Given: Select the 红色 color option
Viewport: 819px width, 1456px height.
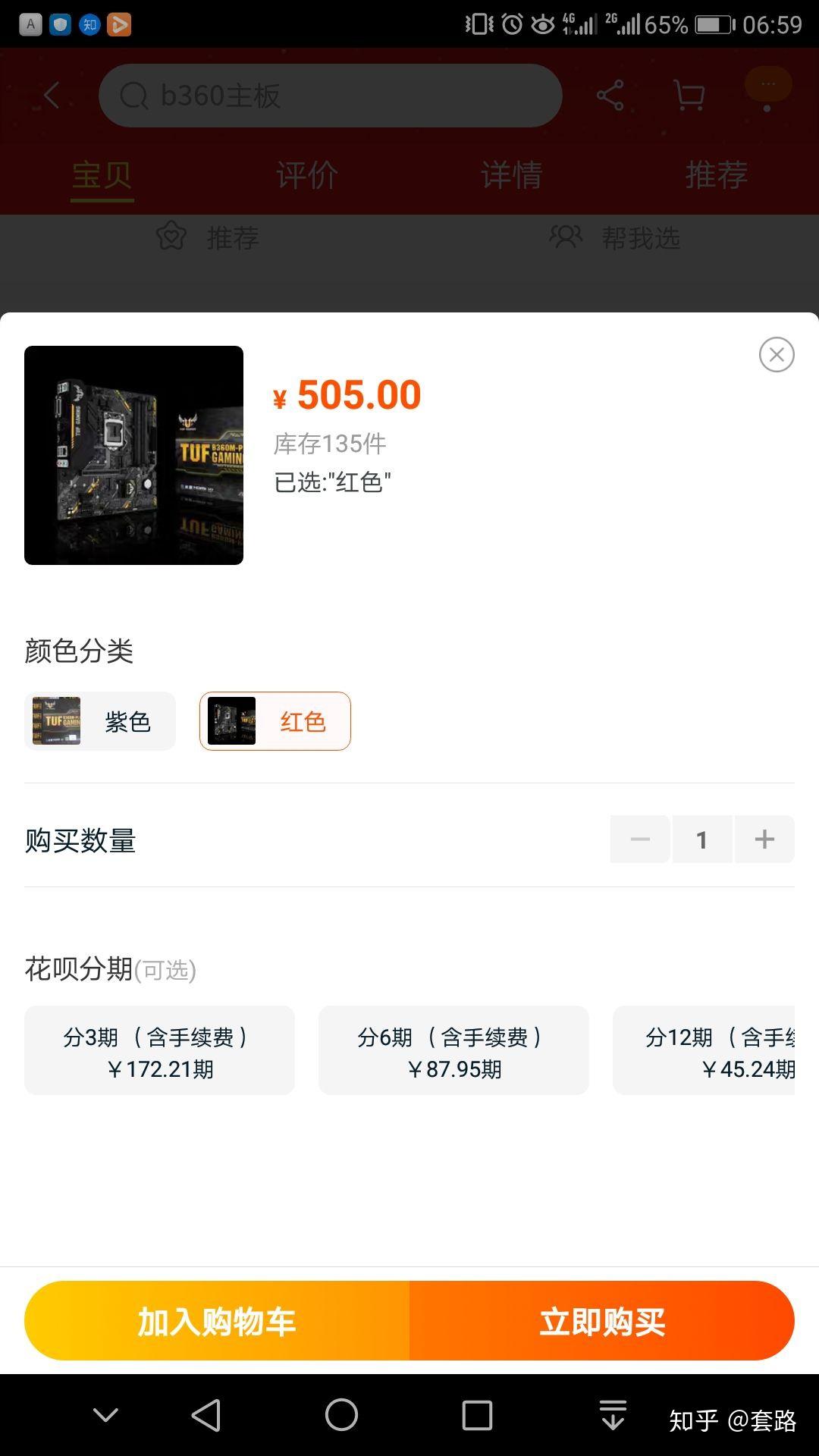Looking at the screenshot, I should [275, 721].
